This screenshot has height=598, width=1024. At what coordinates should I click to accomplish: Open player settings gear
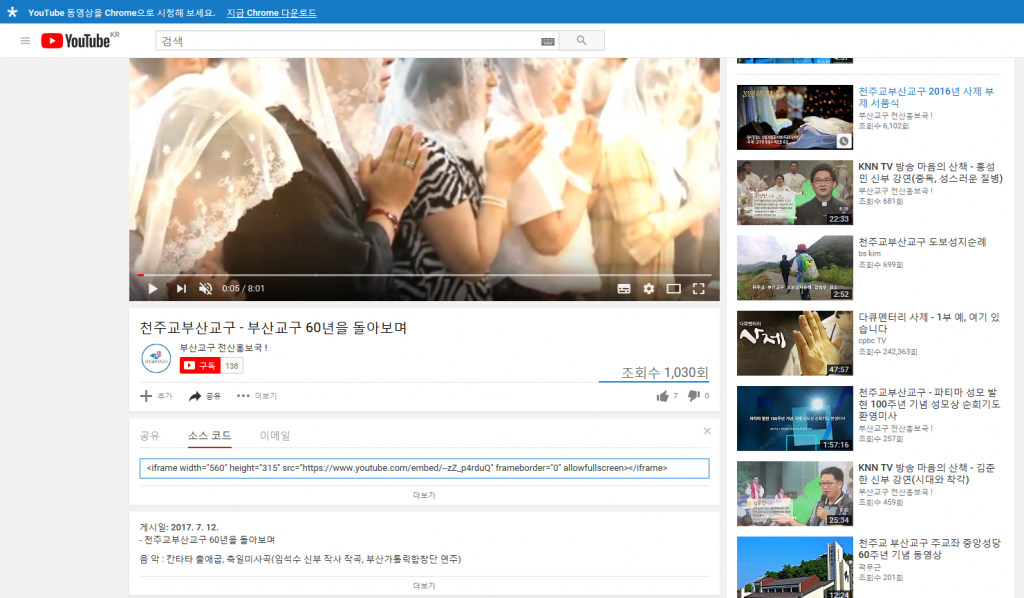[x=649, y=288]
